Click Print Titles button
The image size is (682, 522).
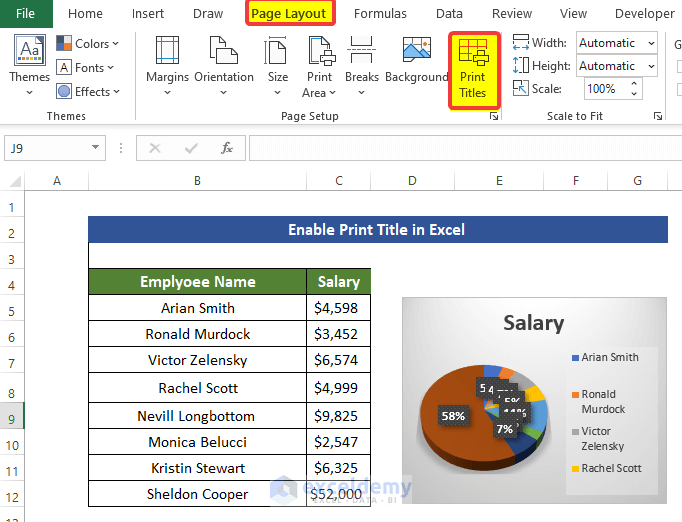[x=473, y=70]
